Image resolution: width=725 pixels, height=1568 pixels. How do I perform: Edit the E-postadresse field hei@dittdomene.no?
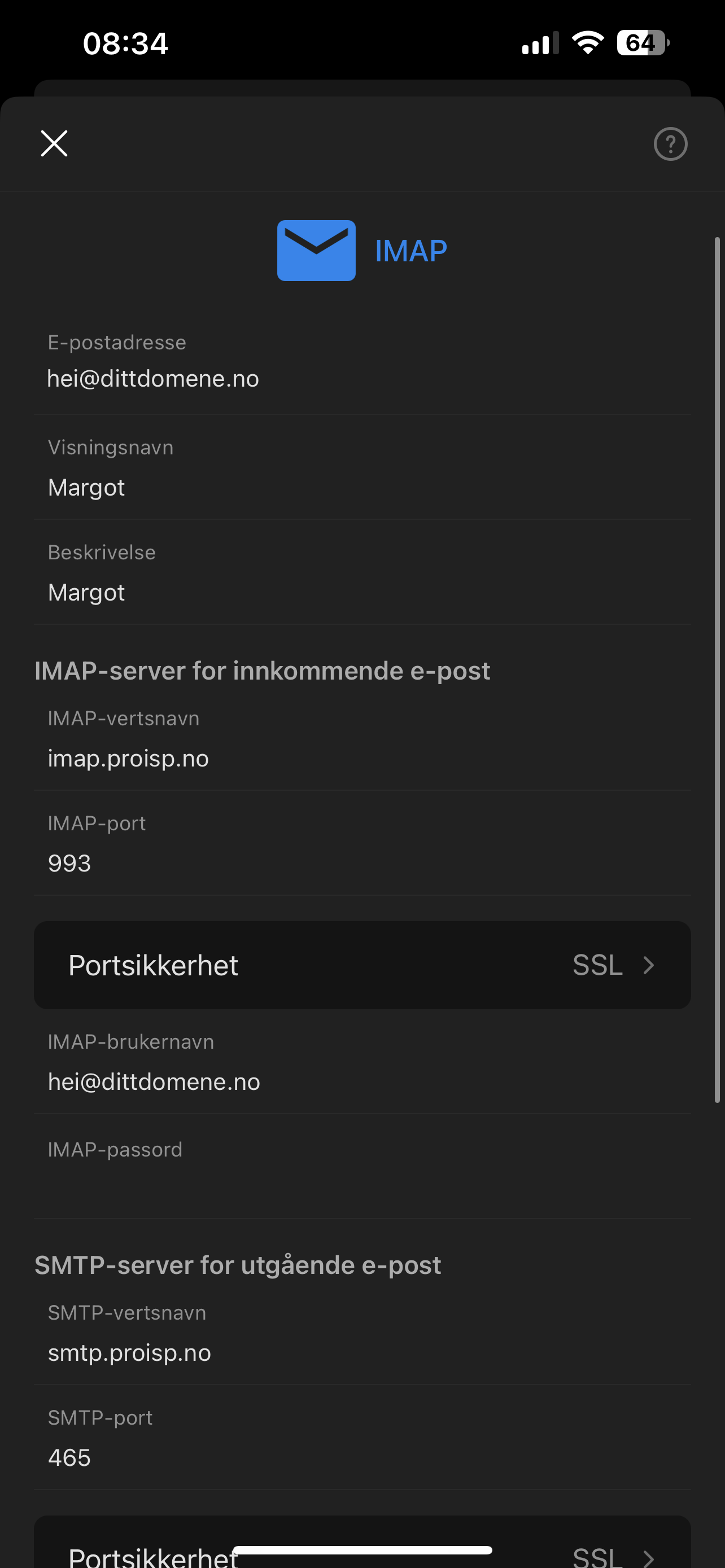362,363
